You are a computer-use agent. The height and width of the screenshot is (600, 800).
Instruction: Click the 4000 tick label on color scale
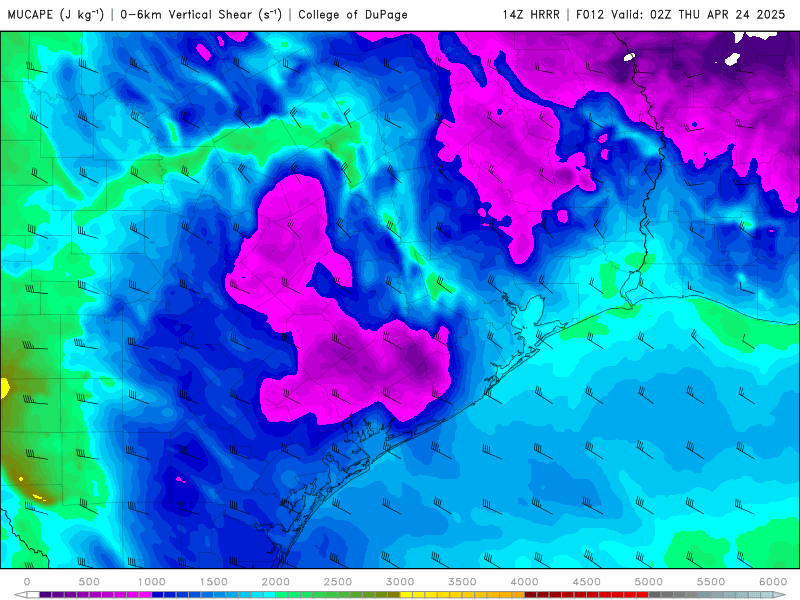pyautogui.click(x=524, y=582)
